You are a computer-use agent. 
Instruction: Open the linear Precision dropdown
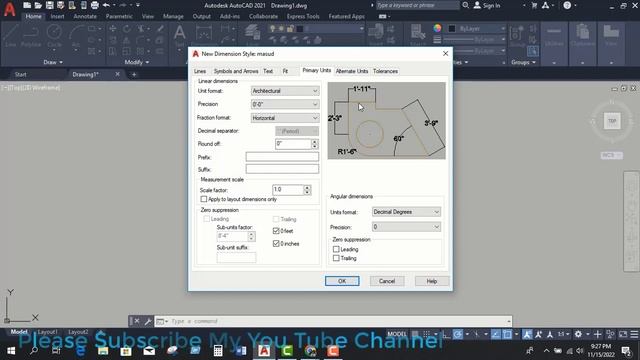tap(285, 104)
